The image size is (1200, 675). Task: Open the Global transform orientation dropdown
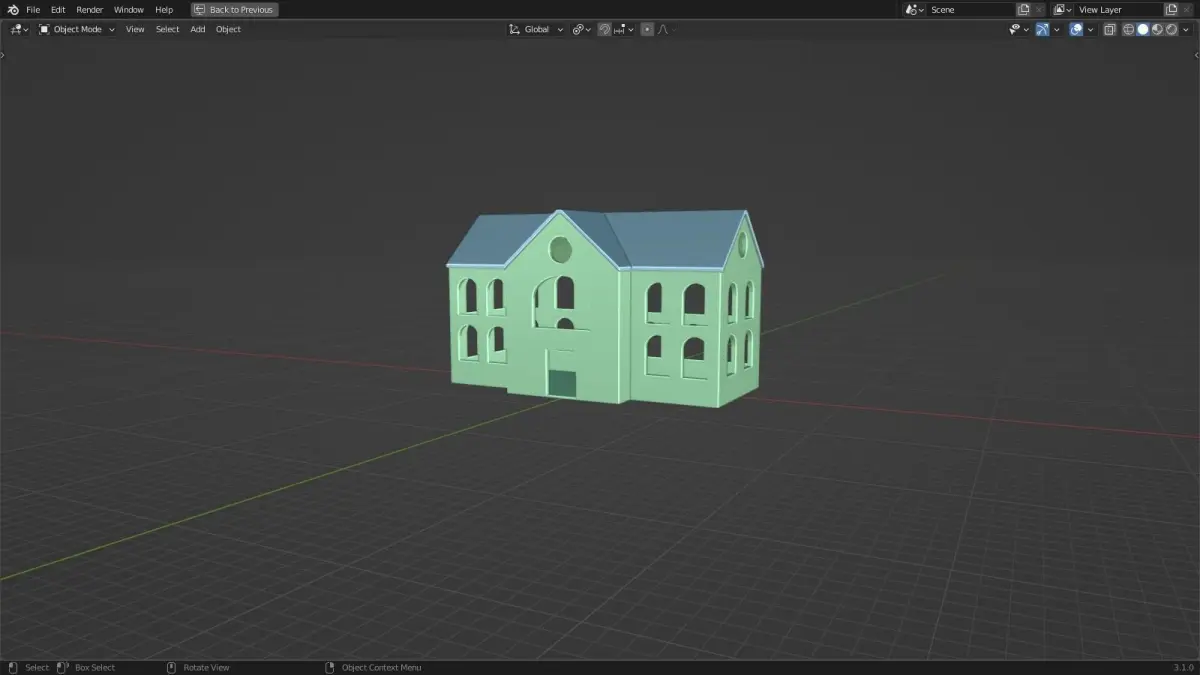(536, 29)
